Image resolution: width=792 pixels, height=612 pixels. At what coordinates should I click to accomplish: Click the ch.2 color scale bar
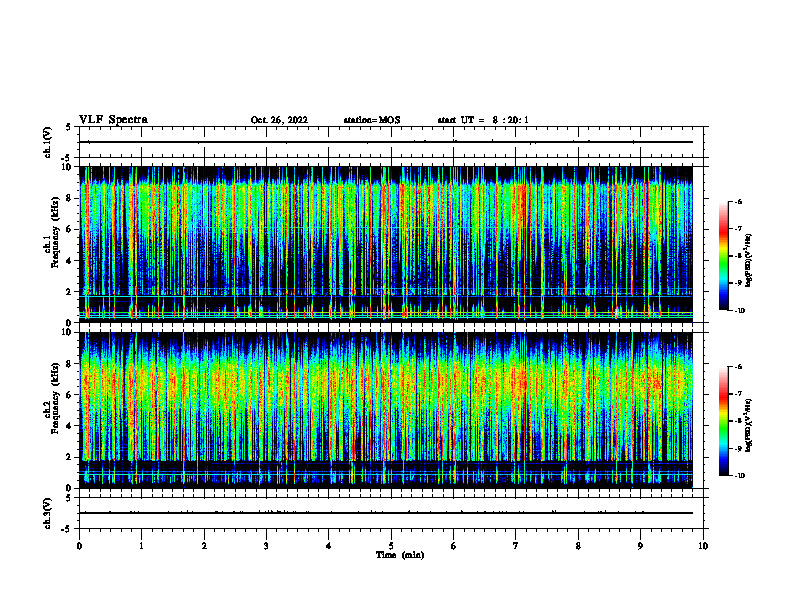click(x=724, y=421)
